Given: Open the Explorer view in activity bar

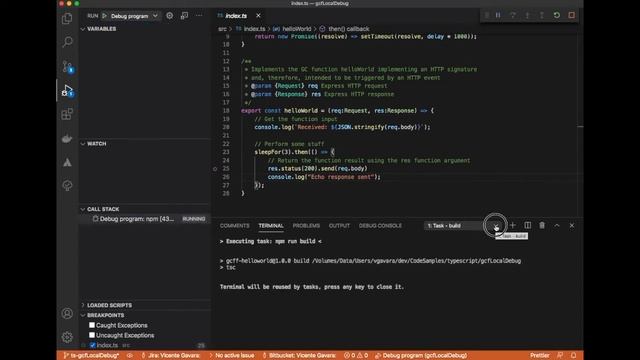Looking at the screenshot, I should 67,18.
